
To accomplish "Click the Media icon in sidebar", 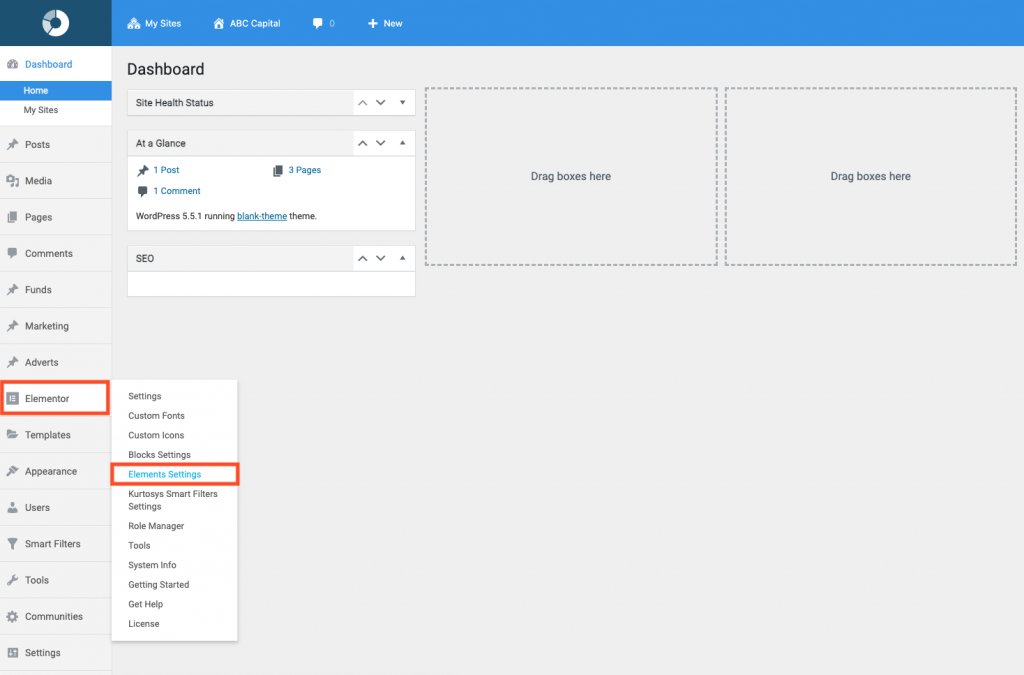I will (12, 181).
